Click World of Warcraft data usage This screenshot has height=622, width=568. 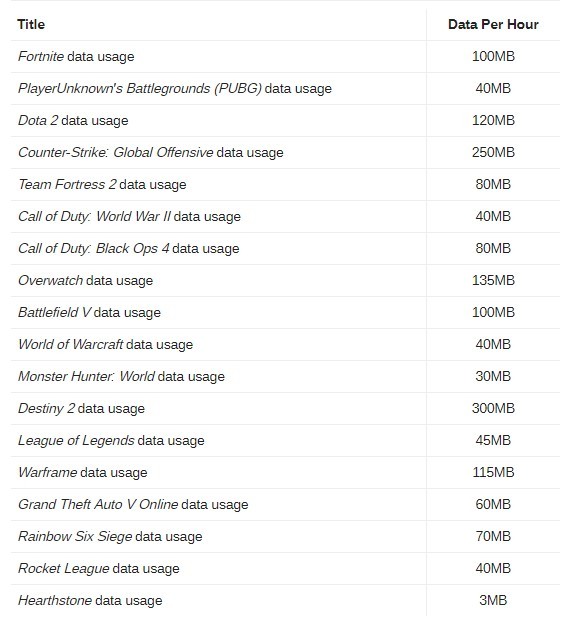106,344
